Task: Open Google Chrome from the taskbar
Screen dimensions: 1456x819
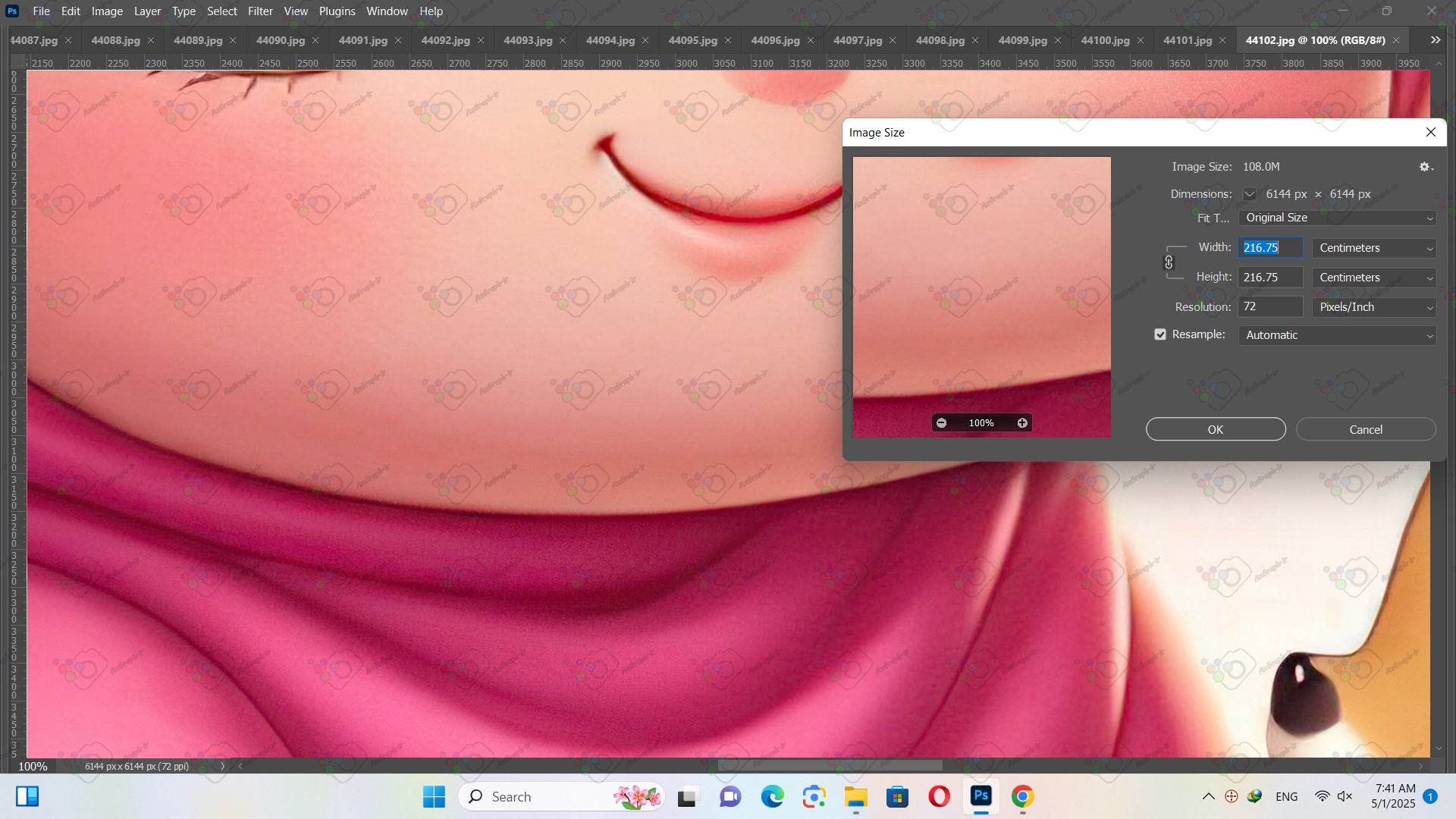Action: click(x=1022, y=796)
